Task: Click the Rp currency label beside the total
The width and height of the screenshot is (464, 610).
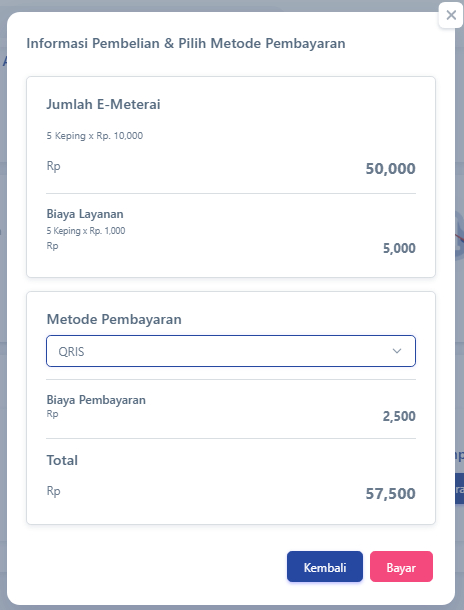Action: point(54,491)
